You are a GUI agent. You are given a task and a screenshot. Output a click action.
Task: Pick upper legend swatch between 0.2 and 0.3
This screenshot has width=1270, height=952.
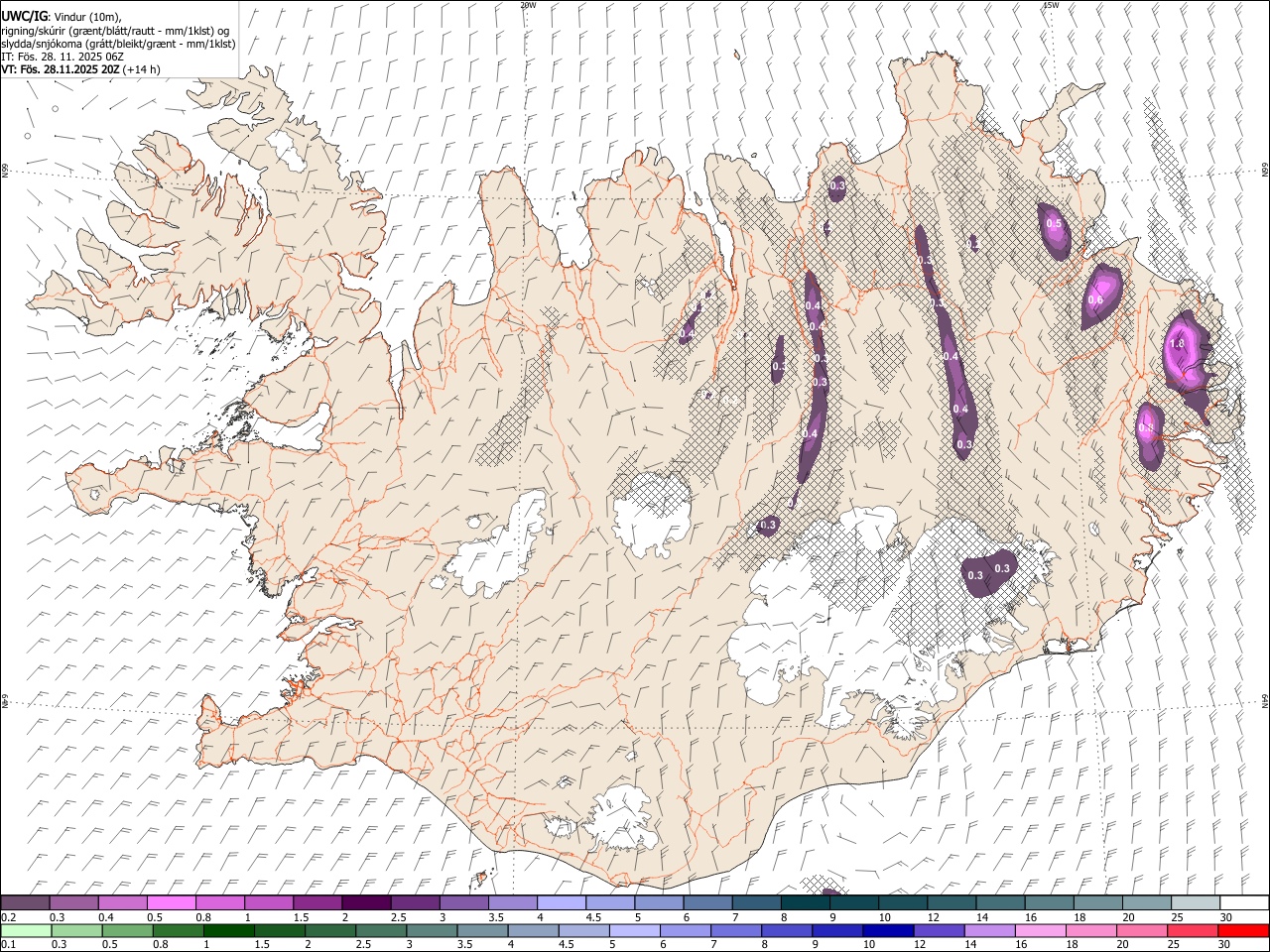(x=26, y=902)
